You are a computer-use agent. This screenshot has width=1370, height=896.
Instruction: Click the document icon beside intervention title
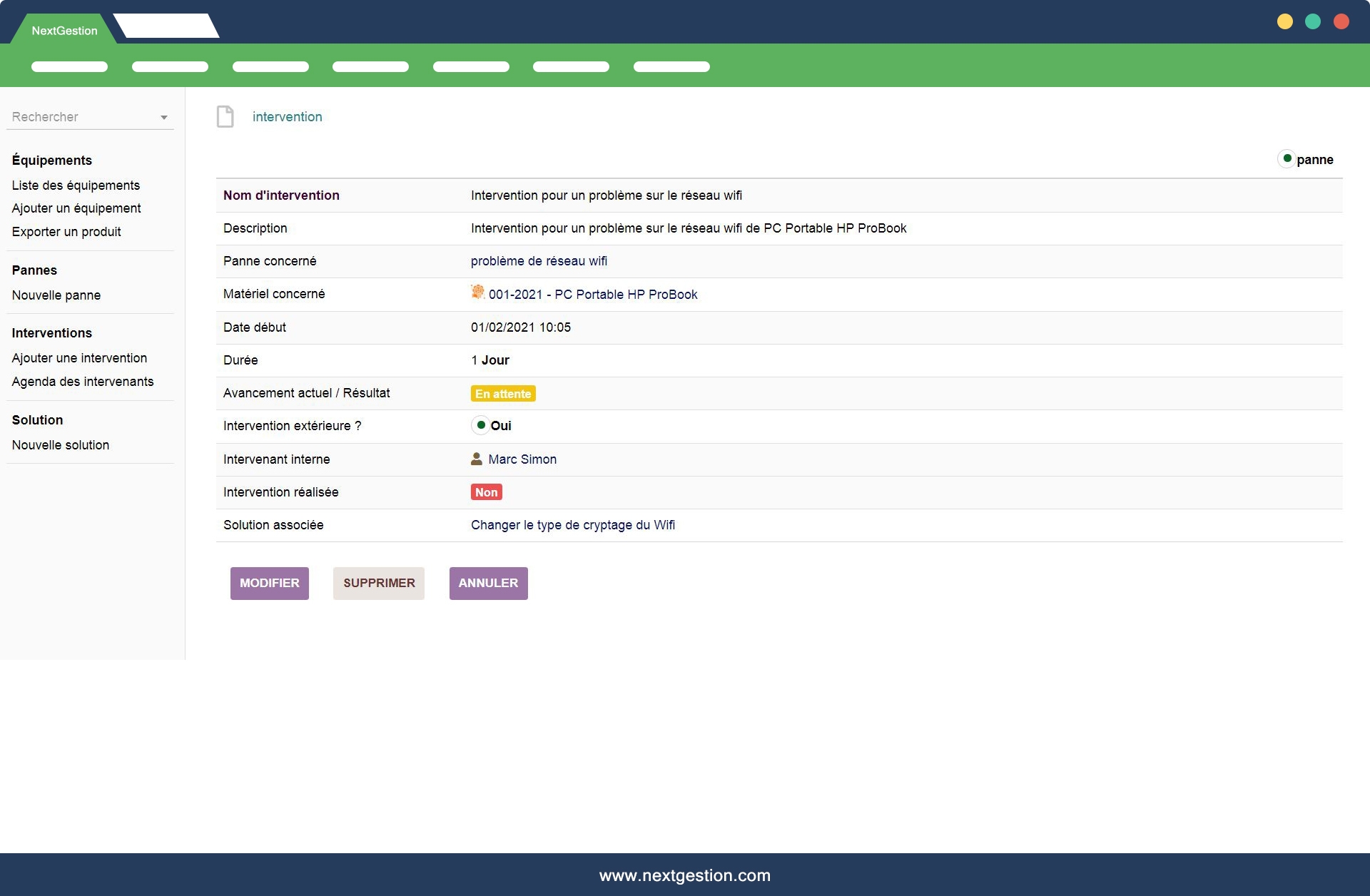(x=225, y=116)
